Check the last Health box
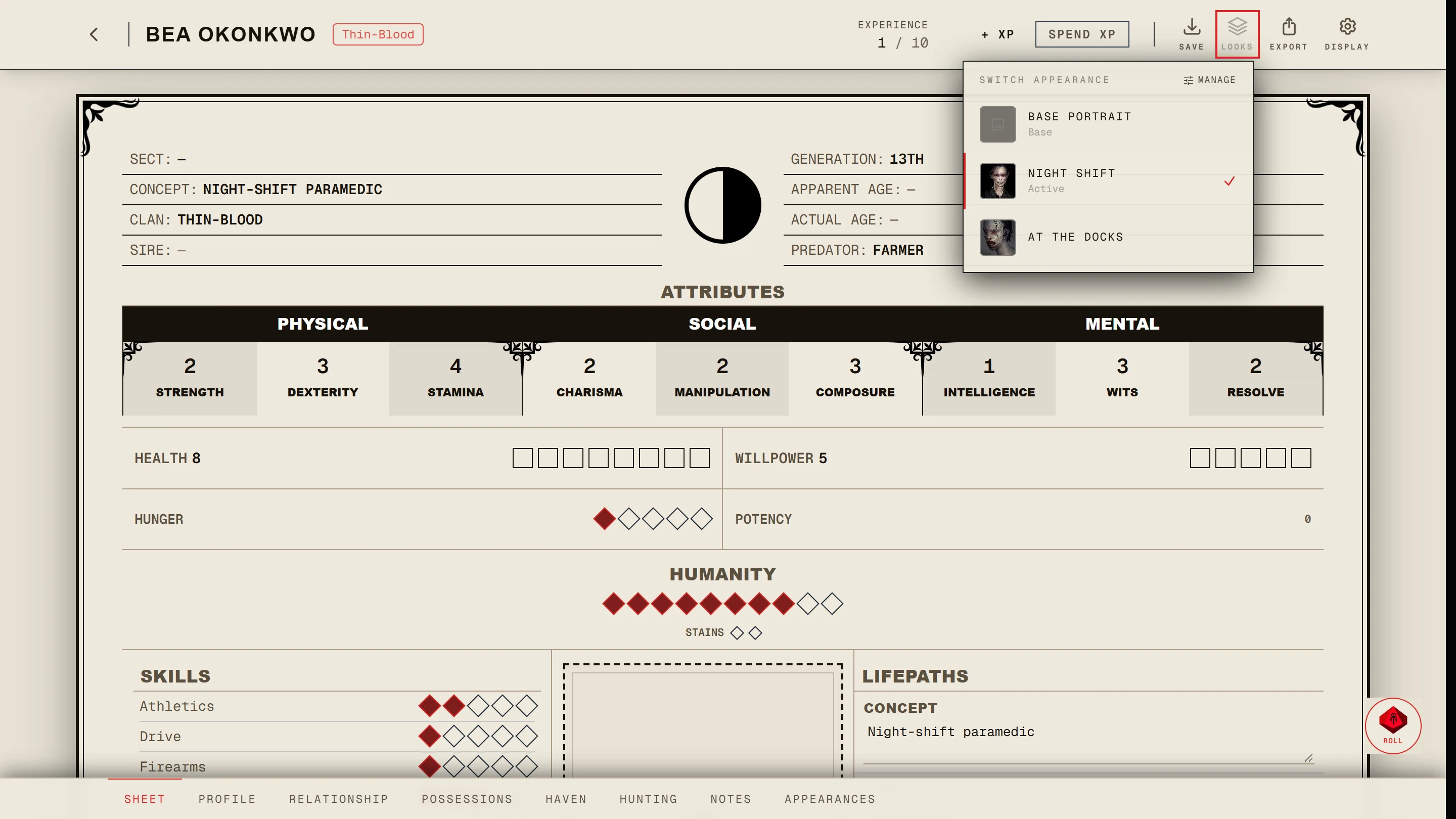Screen dimensions: 1456x819 point(699,458)
